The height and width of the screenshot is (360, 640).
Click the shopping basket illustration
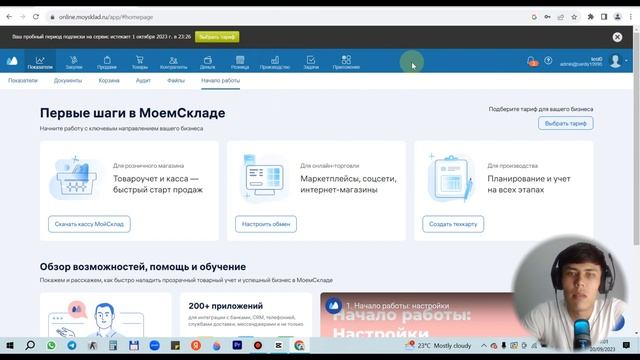click(x=75, y=178)
